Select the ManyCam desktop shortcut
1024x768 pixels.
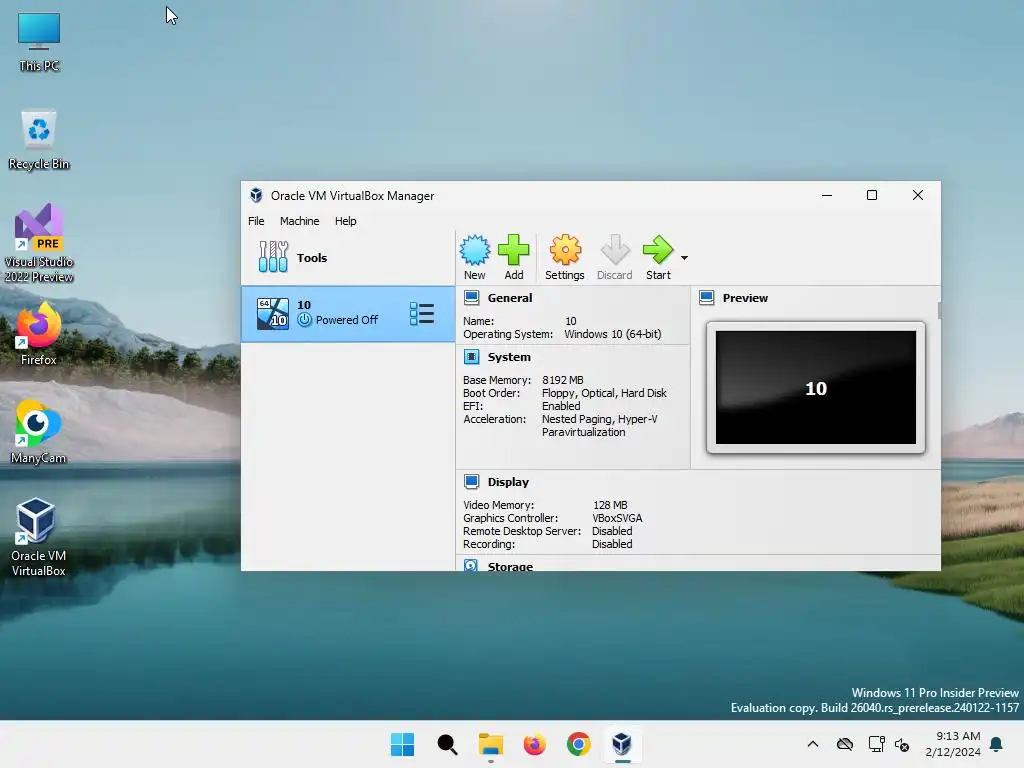[39, 432]
